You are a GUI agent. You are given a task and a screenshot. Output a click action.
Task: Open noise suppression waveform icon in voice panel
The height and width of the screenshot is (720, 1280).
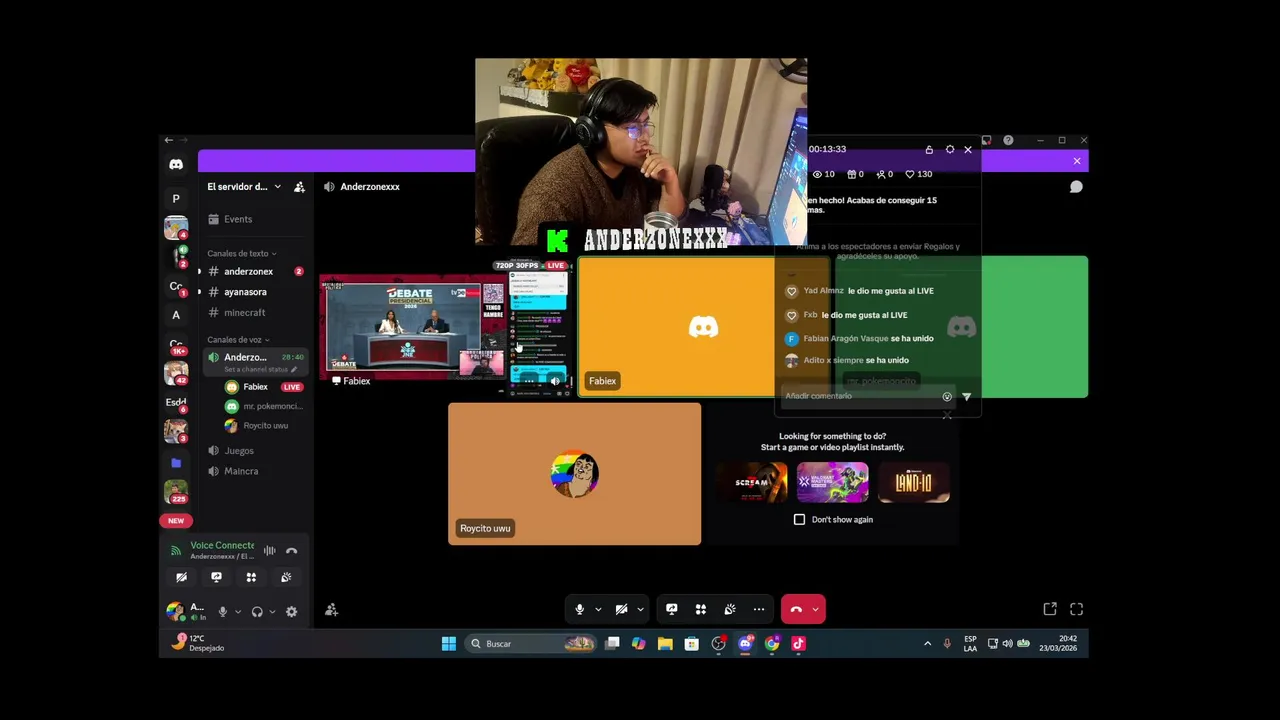[x=269, y=551]
